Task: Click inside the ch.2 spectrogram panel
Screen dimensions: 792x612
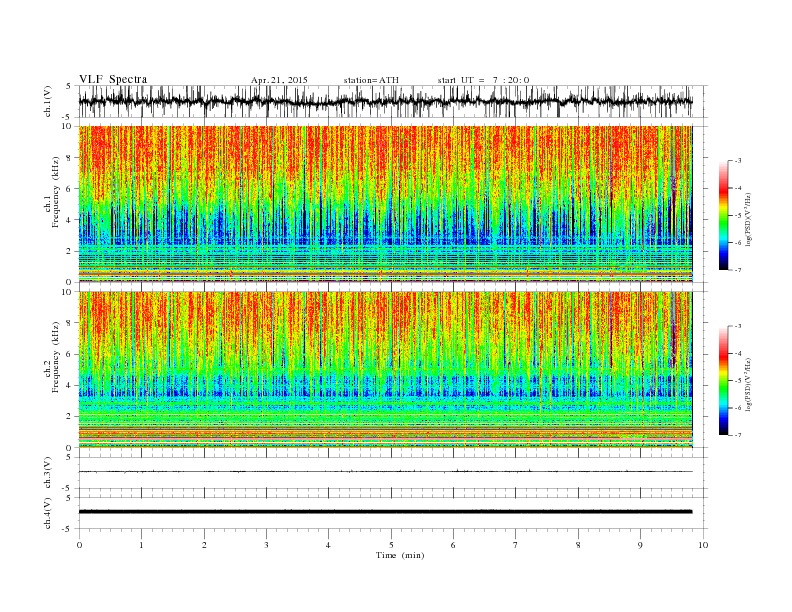Action: (x=385, y=370)
